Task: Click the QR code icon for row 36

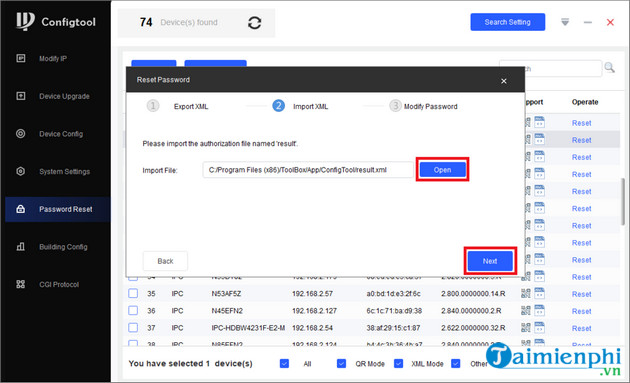Action: coord(526,311)
